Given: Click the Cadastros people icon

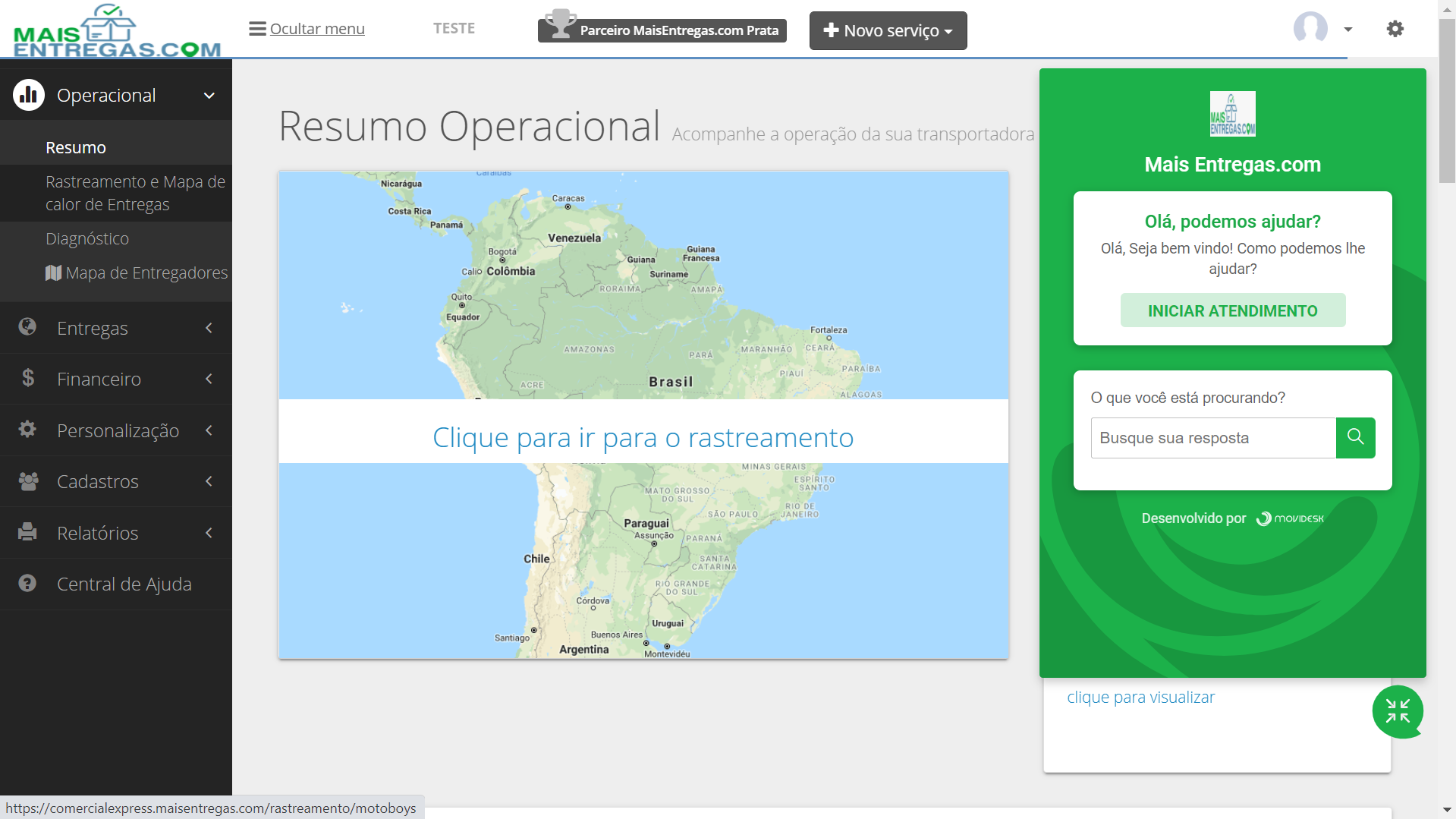Looking at the screenshot, I should point(28,481).
